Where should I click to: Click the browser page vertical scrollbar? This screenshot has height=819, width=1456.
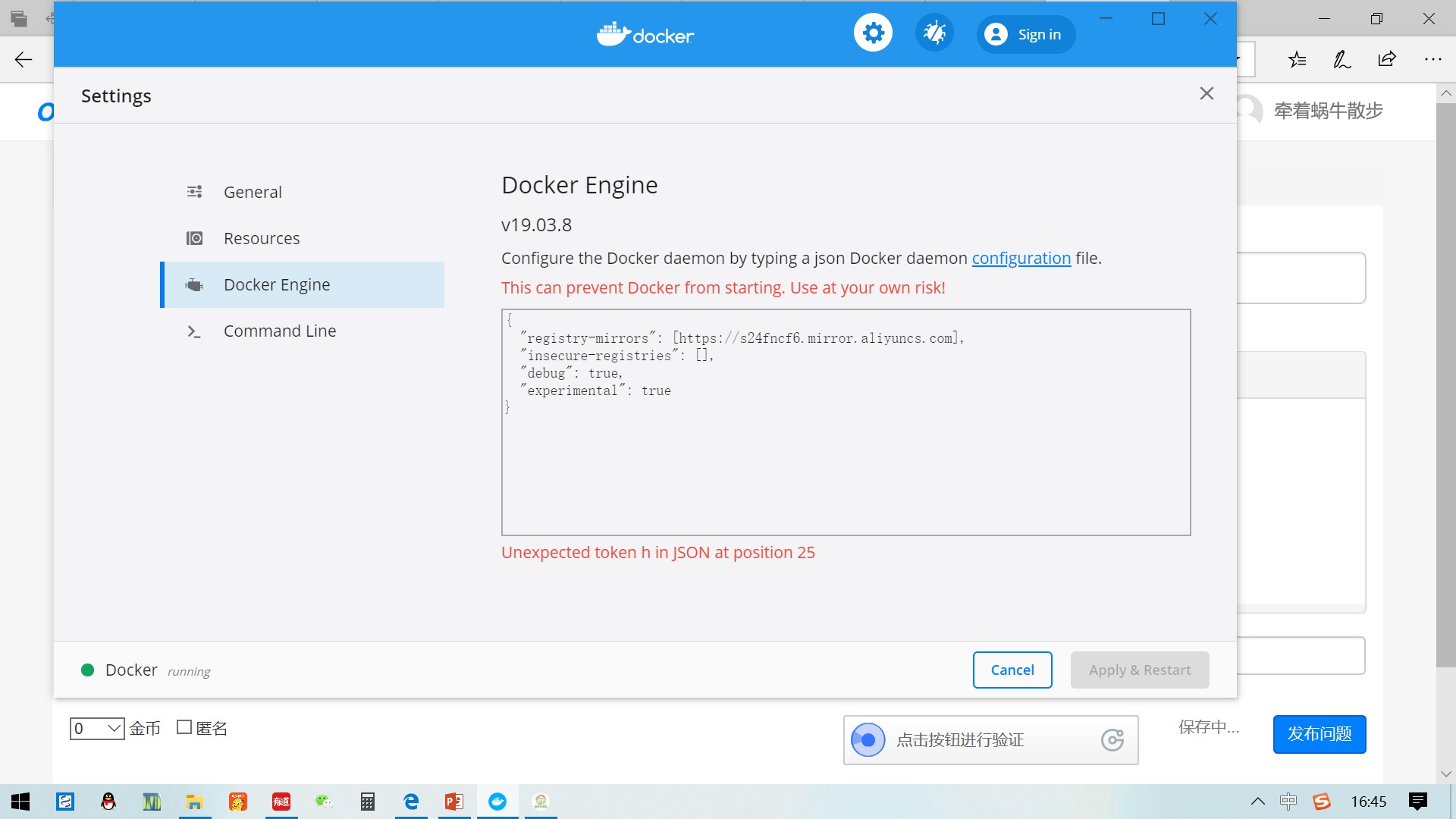1445,385
